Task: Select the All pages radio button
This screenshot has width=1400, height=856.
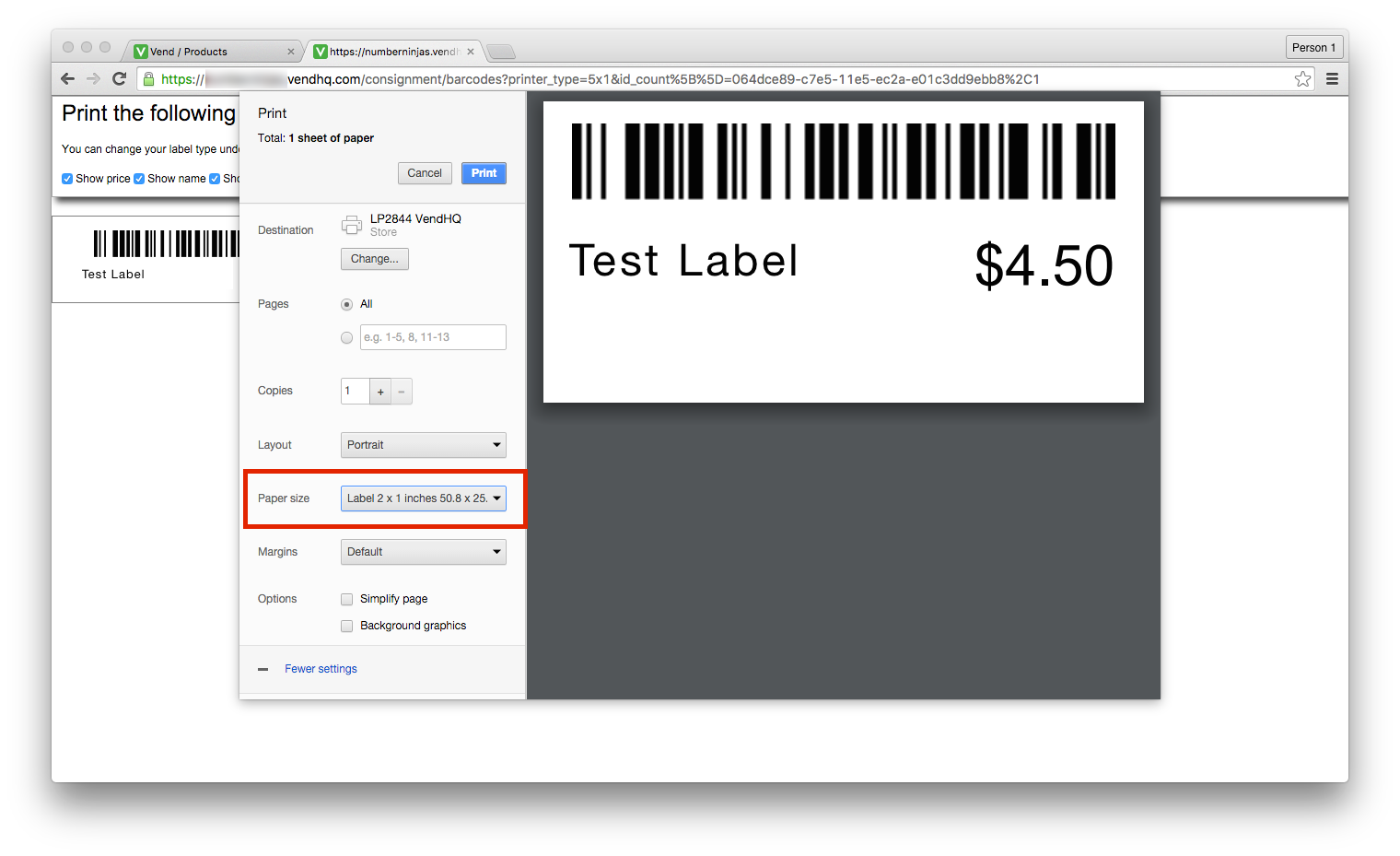Action: 347,304
